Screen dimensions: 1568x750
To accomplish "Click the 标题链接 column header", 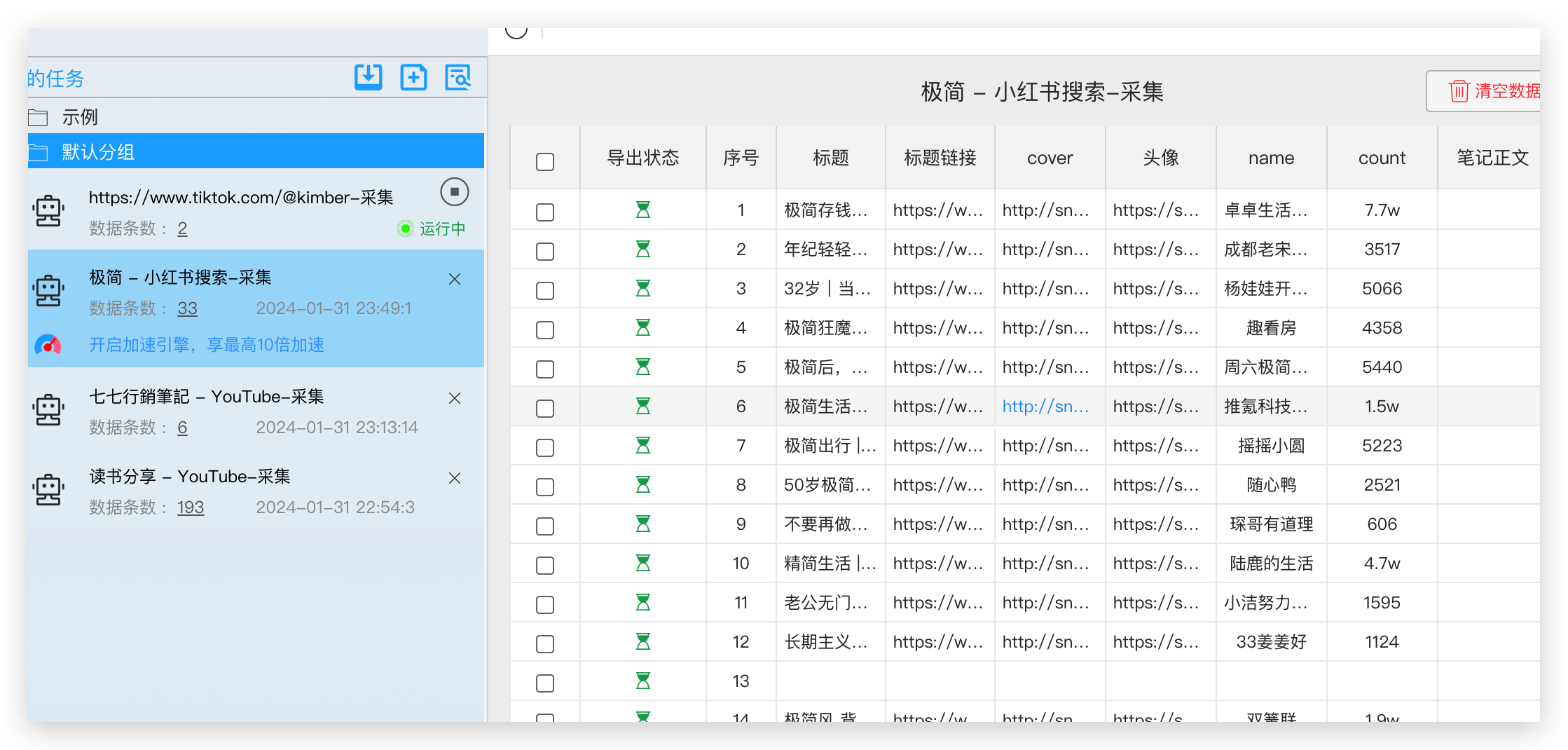I will pyautogui.click(x=940, y=158).
